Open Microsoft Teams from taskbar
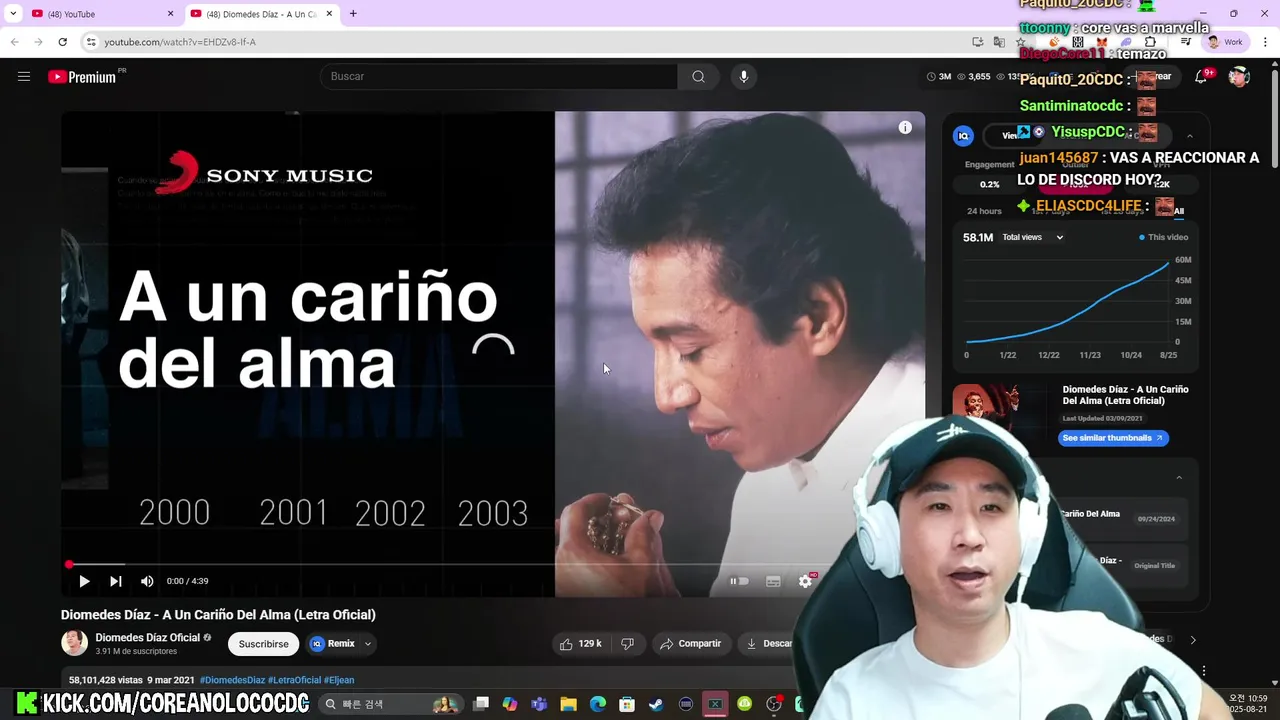Screen dimensions: 1280x720 pos(539,704)
